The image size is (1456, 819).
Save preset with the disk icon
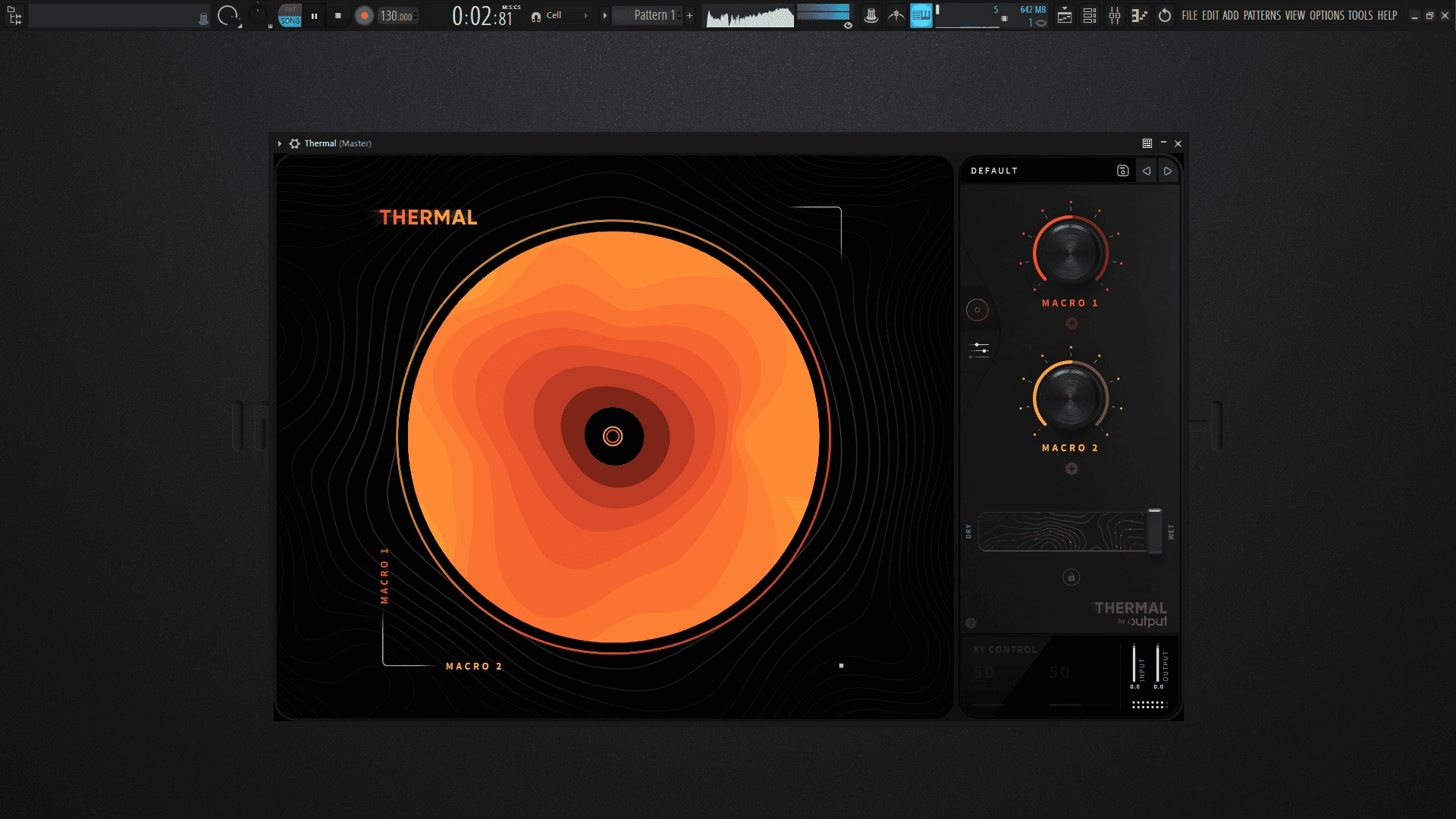[x=1122, y=171]
